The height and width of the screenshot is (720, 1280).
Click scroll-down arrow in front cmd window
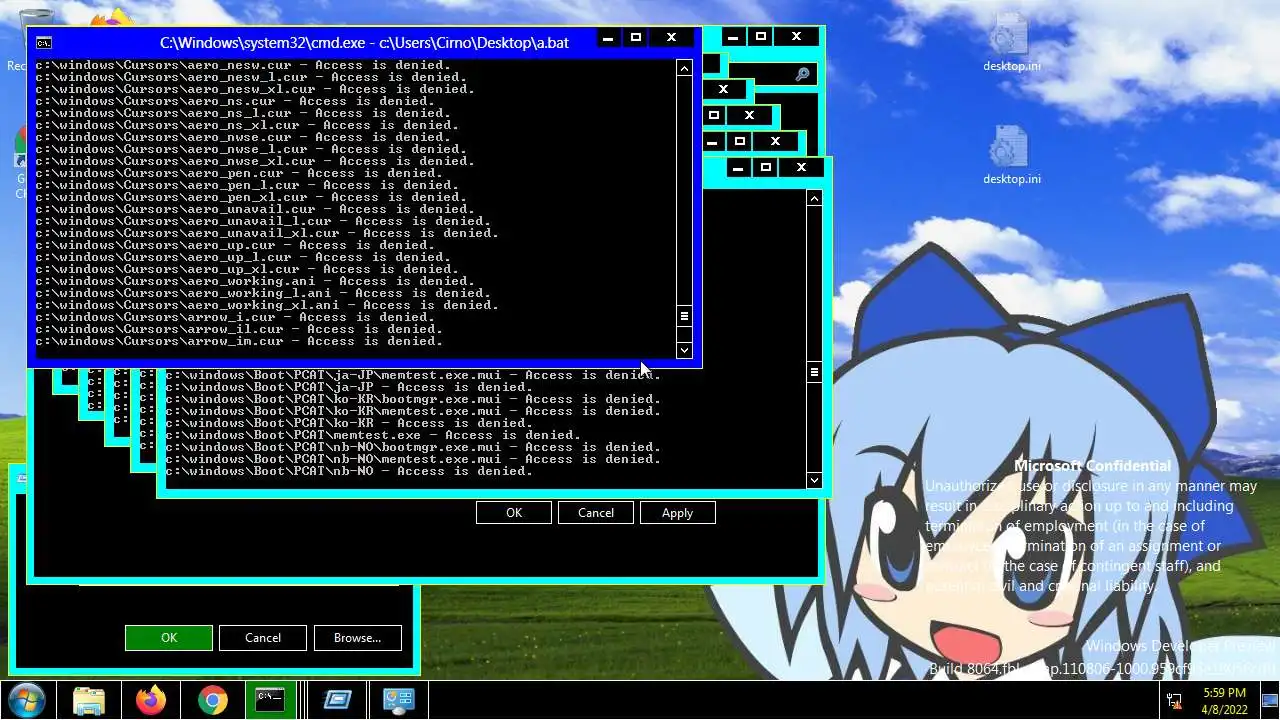(684, 350)
